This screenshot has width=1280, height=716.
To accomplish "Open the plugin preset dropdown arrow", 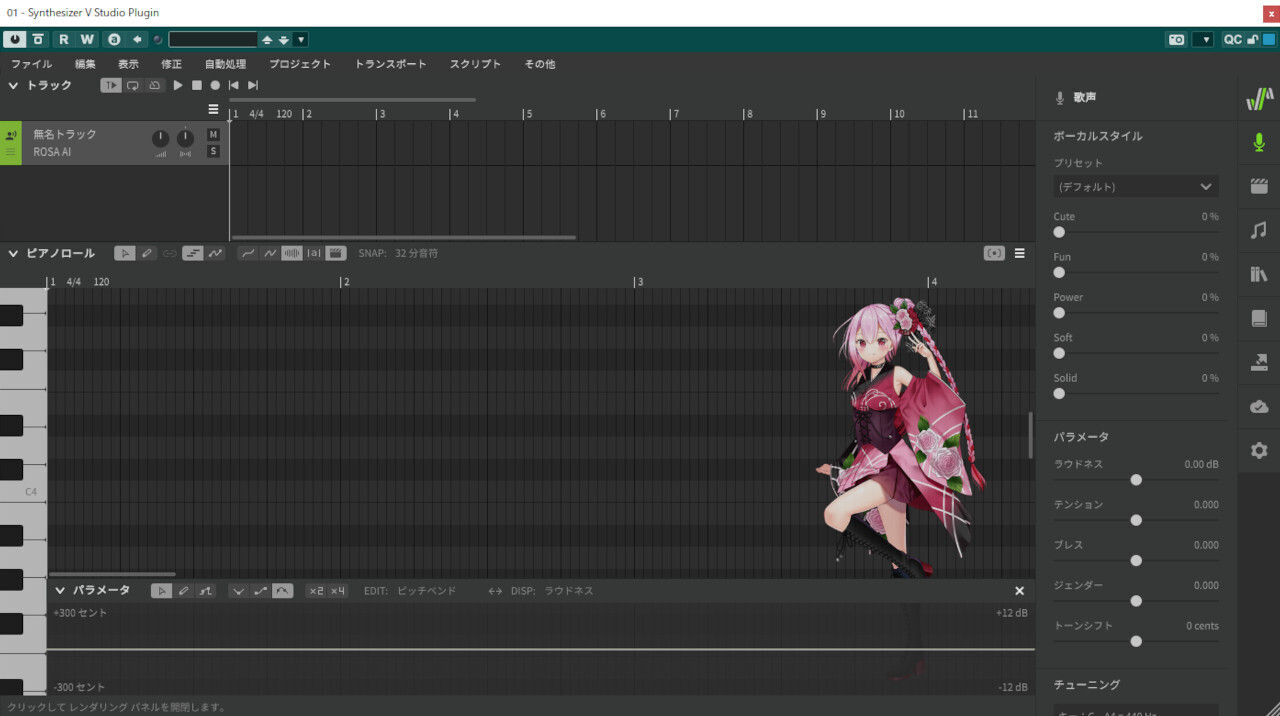I will [301, 39].
